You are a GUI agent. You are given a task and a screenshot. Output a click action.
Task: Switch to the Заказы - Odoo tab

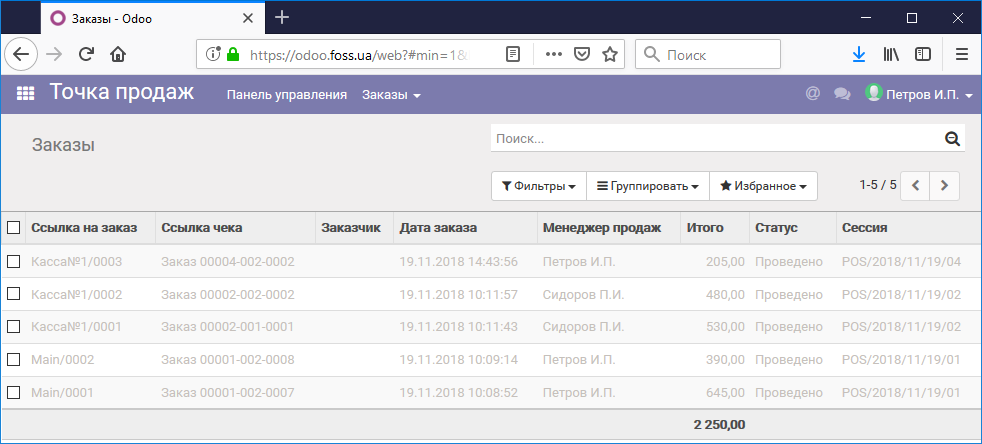click(153, 18)
